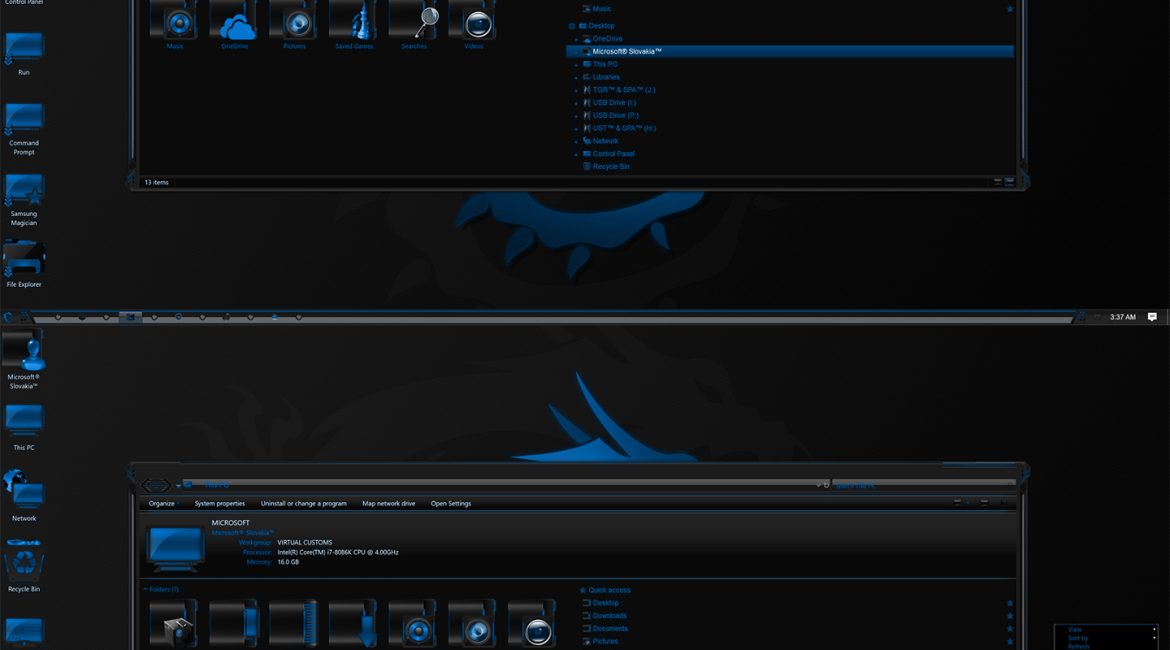Collapse the Folders (7) group header
Viewport: 1170px width, 650px height.
(x=144, y=590)
